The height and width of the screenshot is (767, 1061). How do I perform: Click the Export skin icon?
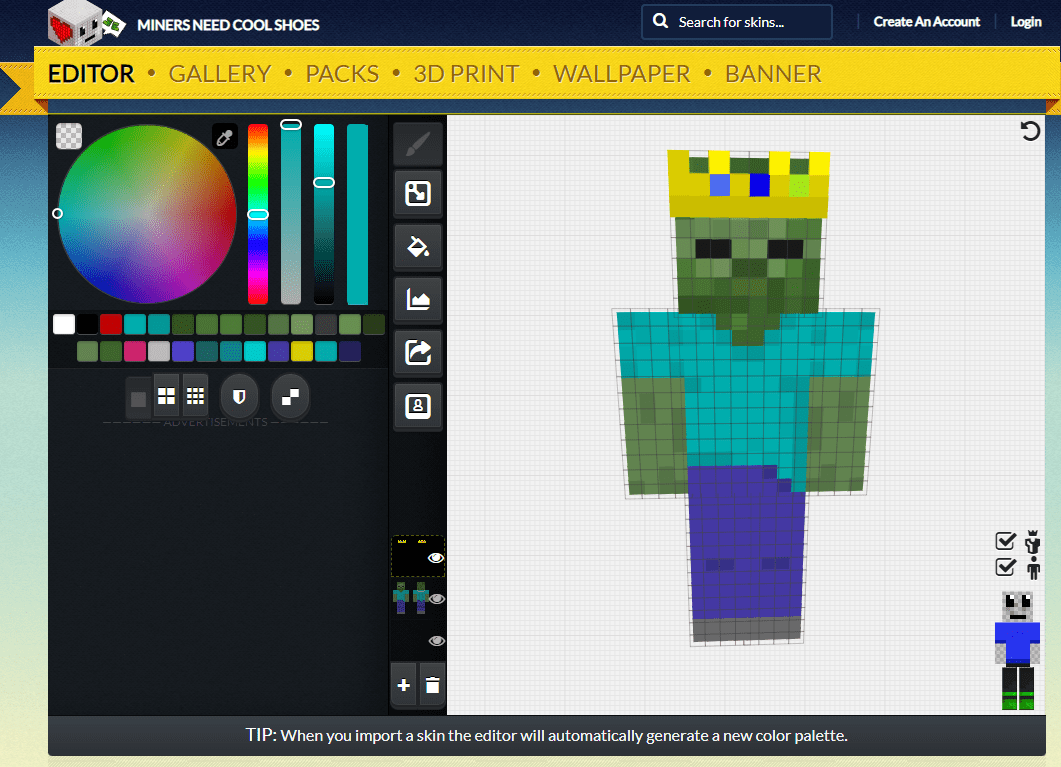pos(417,352)
